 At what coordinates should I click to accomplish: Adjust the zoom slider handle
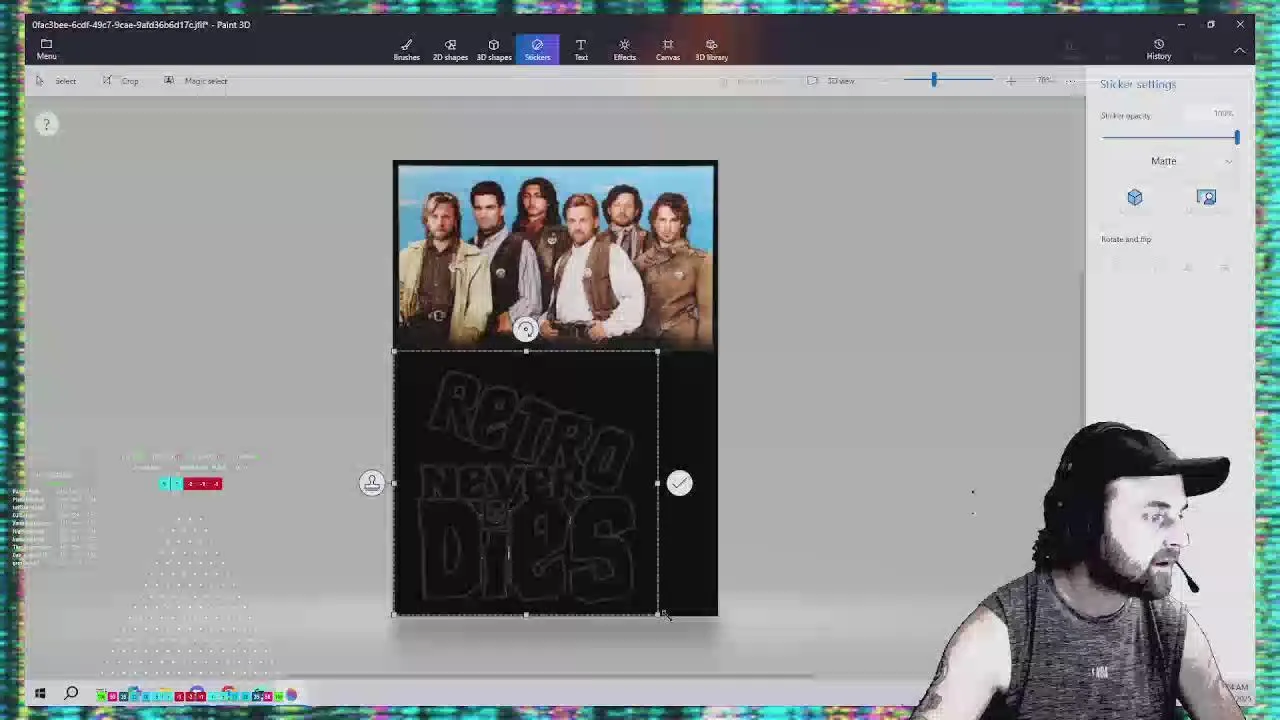tap(934, 80)
